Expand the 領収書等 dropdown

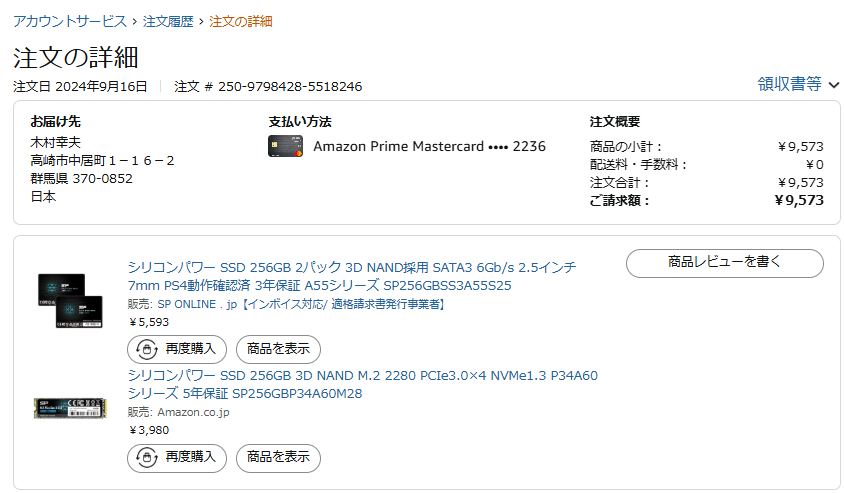pos(790,85)
